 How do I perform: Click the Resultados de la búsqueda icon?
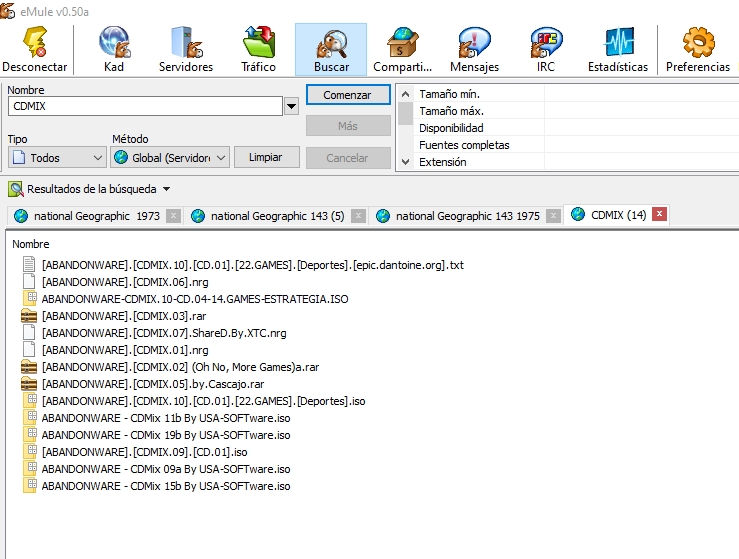16,189
